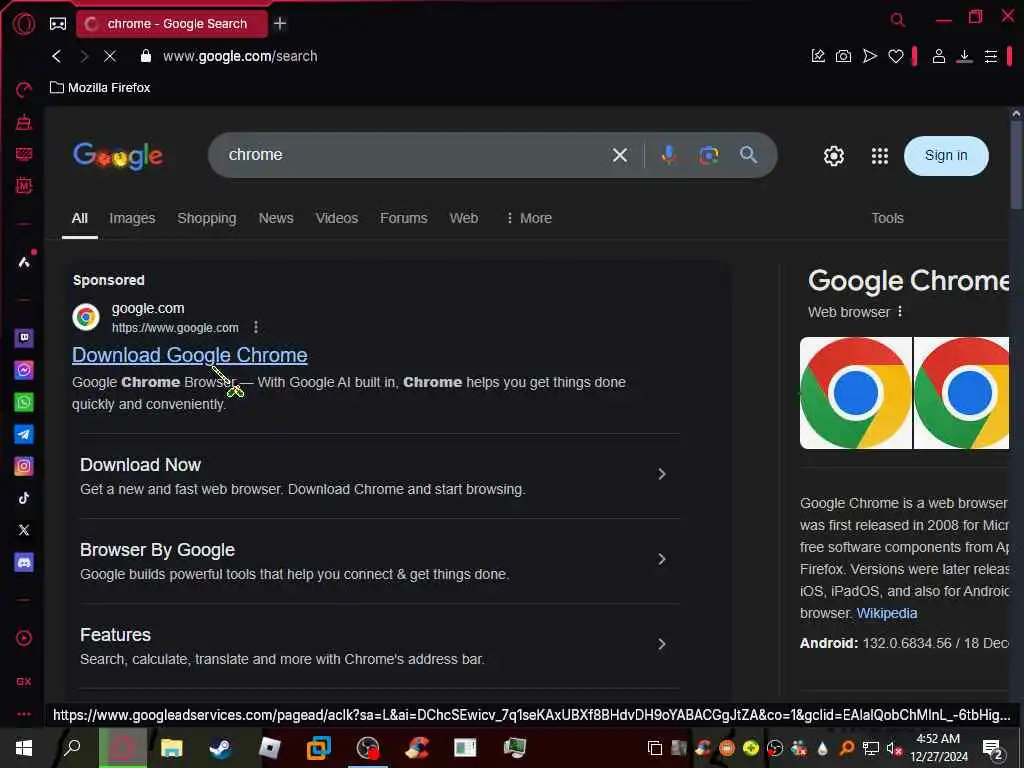Image resolution: width=1024 pixels, height=768 pixels.
Task: Open the downloads panel icon
Action: (964, 56)
